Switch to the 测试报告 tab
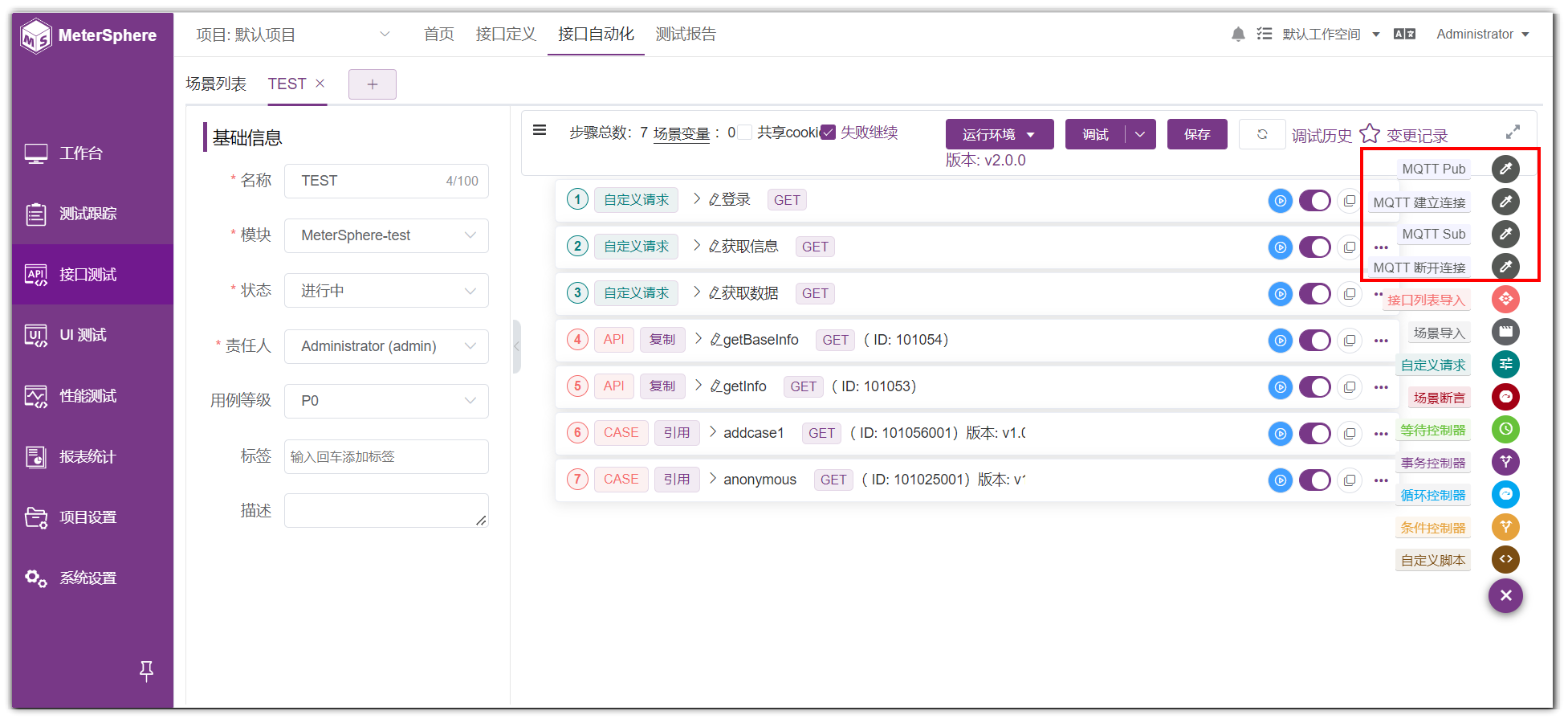The width and height of the screenshot is (1568, 723). click(x=685, y=34)
